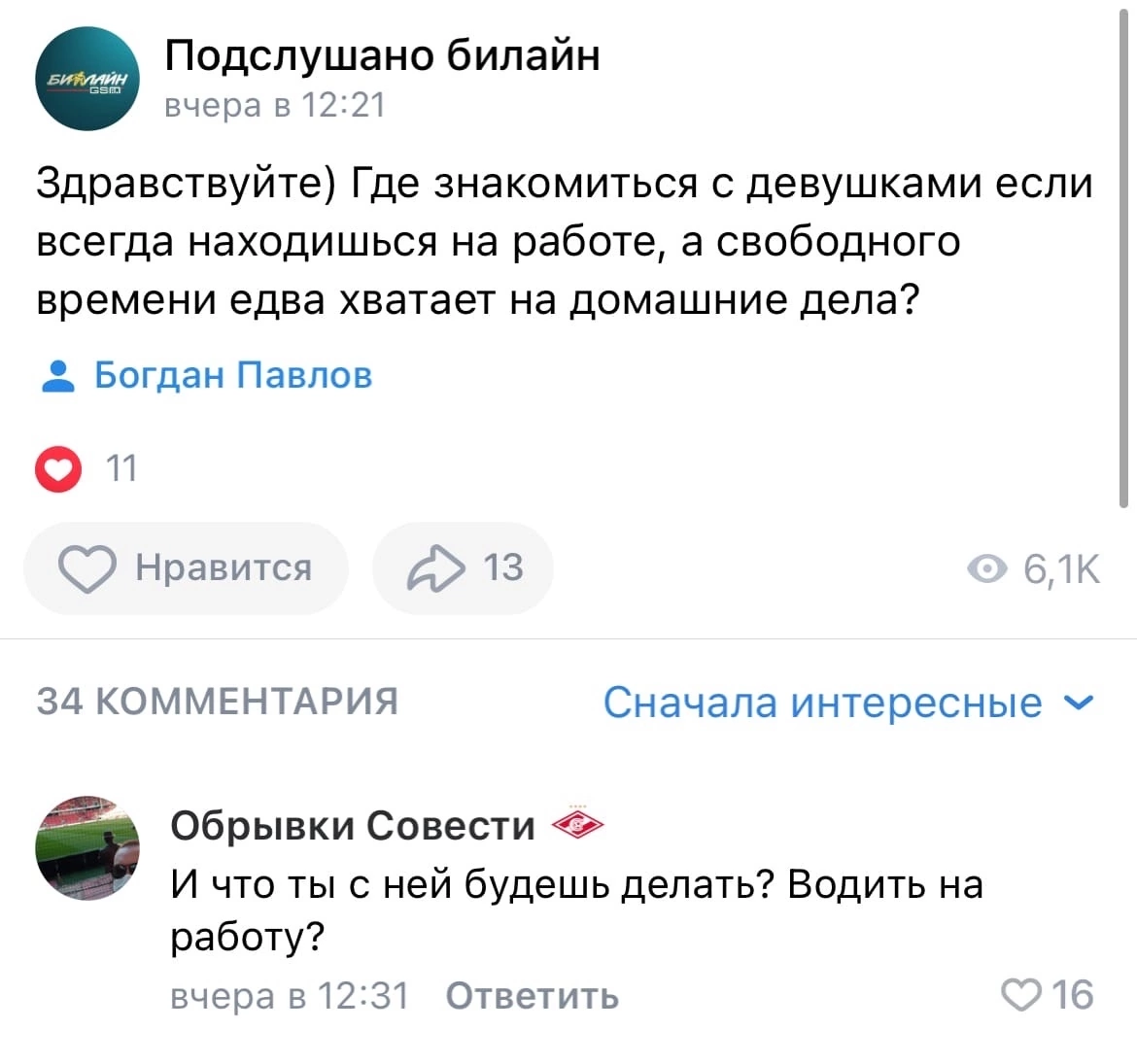Click the 6,1K views counter
Viewport: 1137px width, 1064px height.
tap(1061, 569)
